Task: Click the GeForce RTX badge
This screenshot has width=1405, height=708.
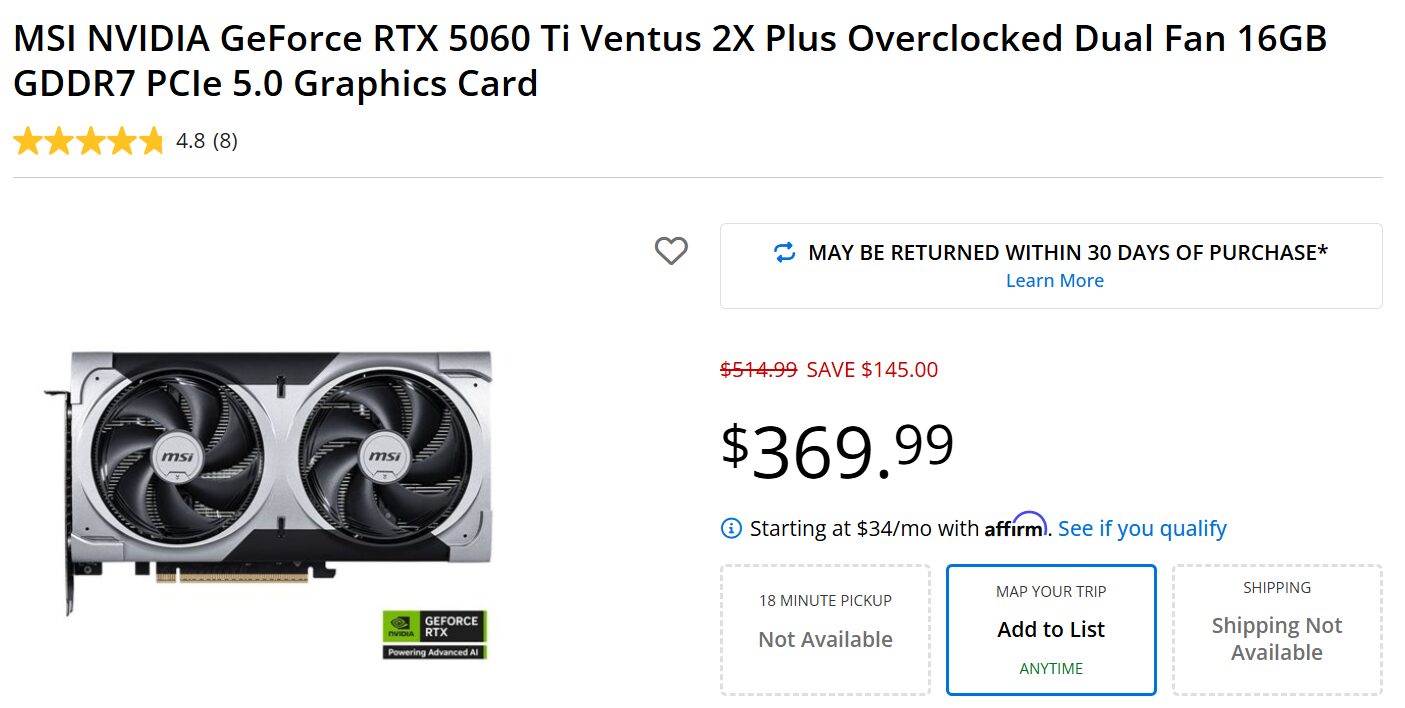Action: tap(434, 634)
